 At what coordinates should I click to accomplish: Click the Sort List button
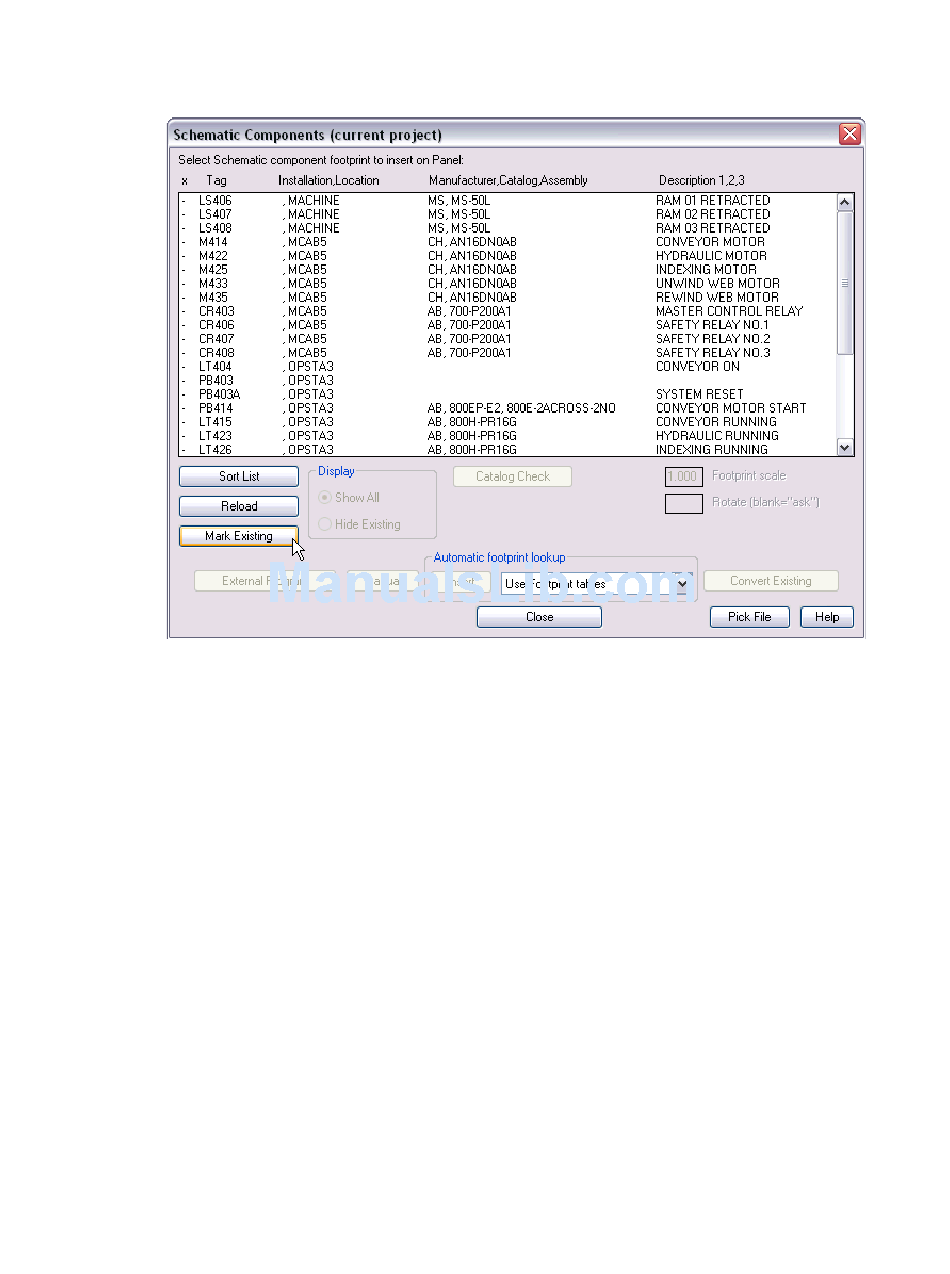click(239, 477)
